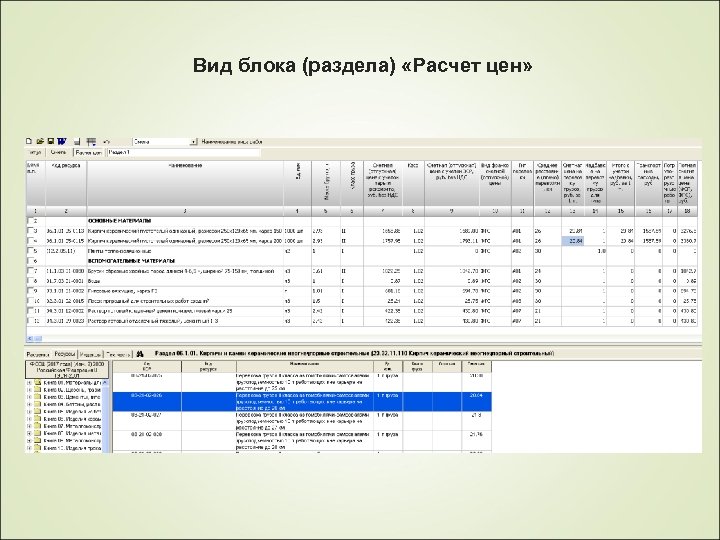Open the Индексы tab in lower panel
This screenshot has height=540, width=720.
click(90, 354)
